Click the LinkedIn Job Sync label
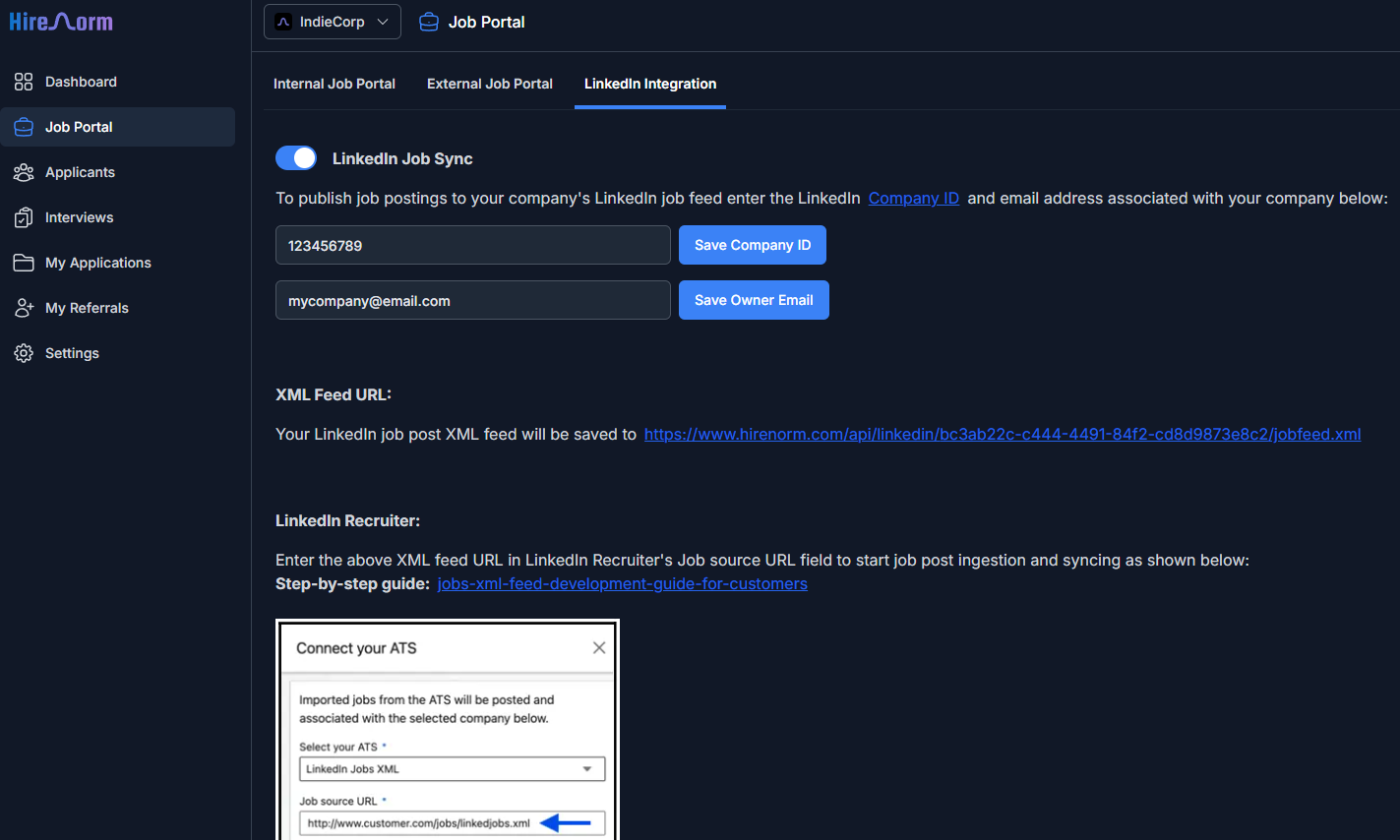Viewport: 1400px width, 840px height. tap(402, 158)
